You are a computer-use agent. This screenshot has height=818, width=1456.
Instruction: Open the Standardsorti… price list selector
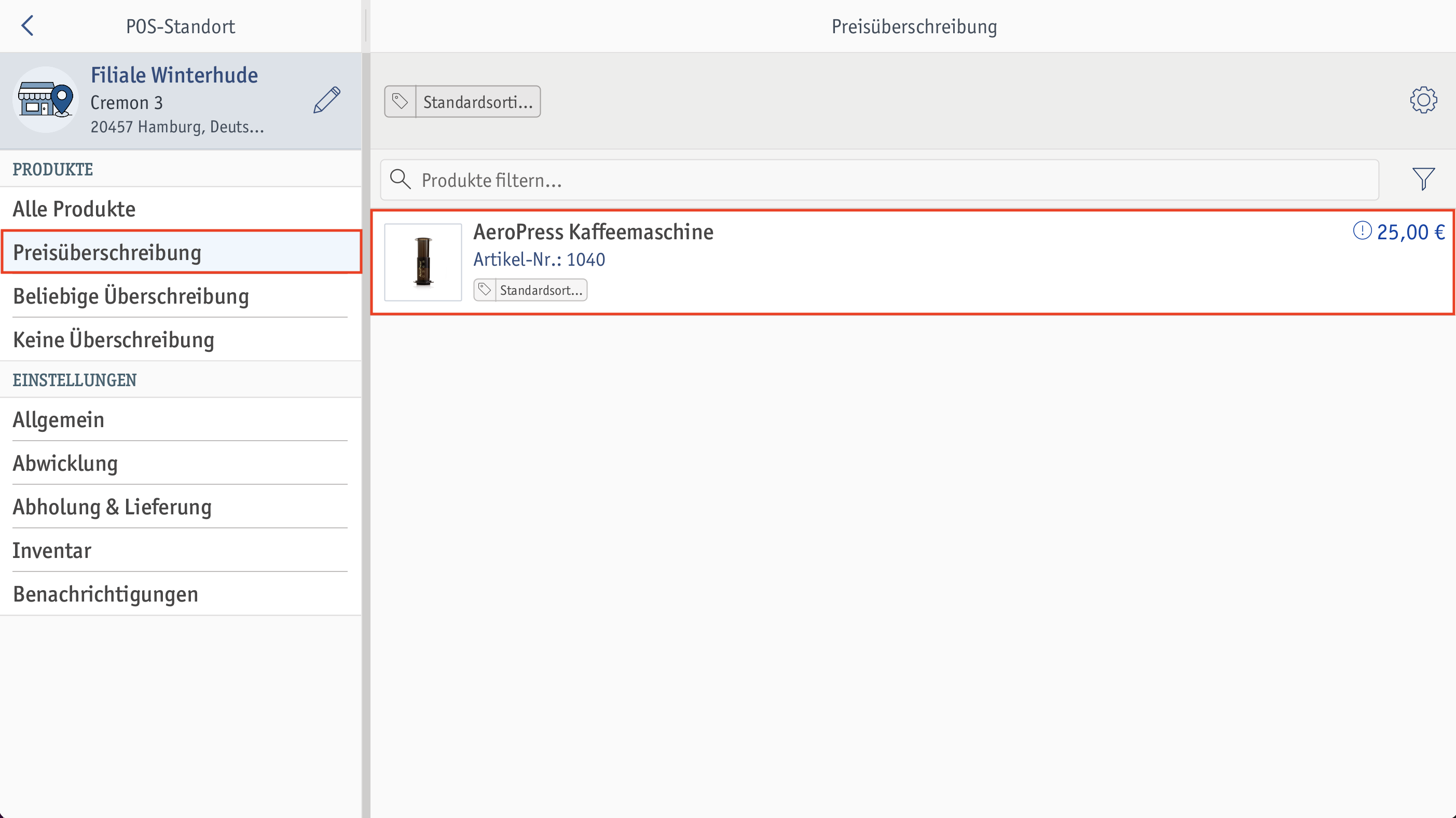tap(462, 102)
